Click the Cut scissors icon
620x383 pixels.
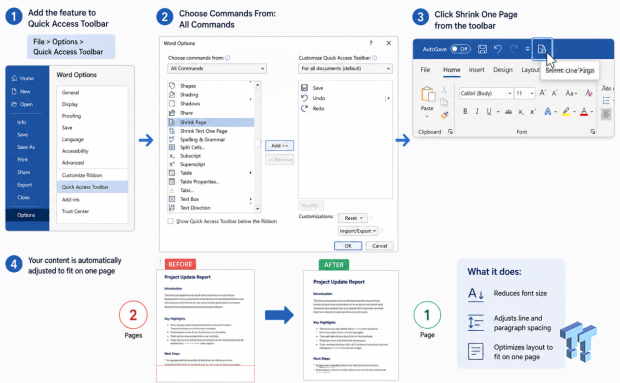pyautogui.click(x=444, y=90)
